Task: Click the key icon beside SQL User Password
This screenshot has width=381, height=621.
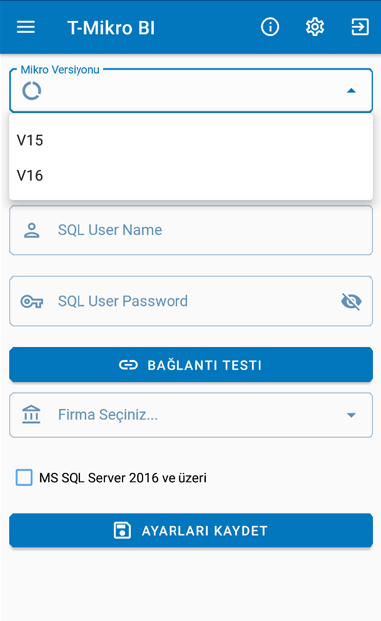Action: point(32,301)
